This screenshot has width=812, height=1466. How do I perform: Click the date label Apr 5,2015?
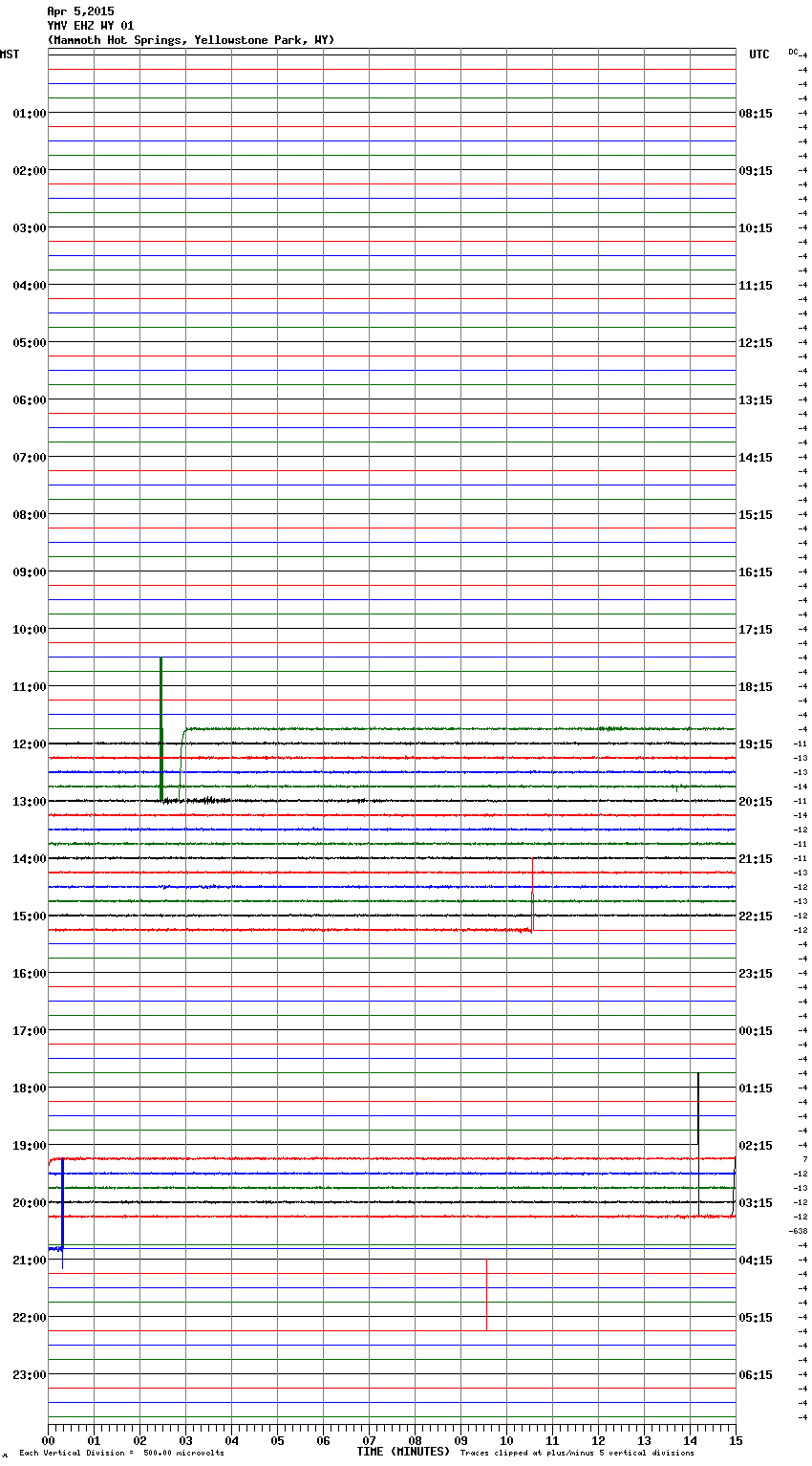(x=80, y=11)
